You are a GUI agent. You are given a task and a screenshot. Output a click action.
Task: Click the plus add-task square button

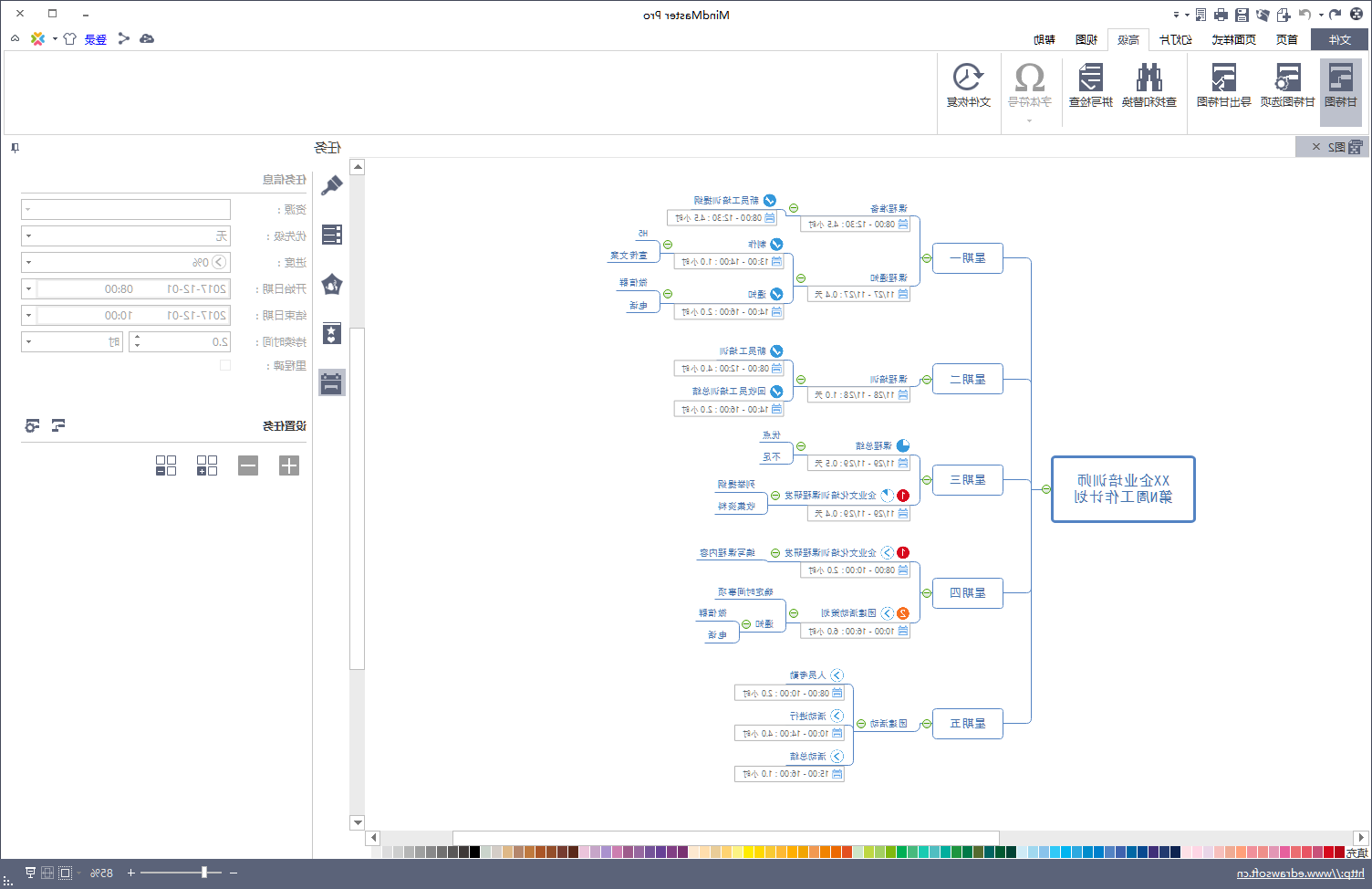[289, 465]
